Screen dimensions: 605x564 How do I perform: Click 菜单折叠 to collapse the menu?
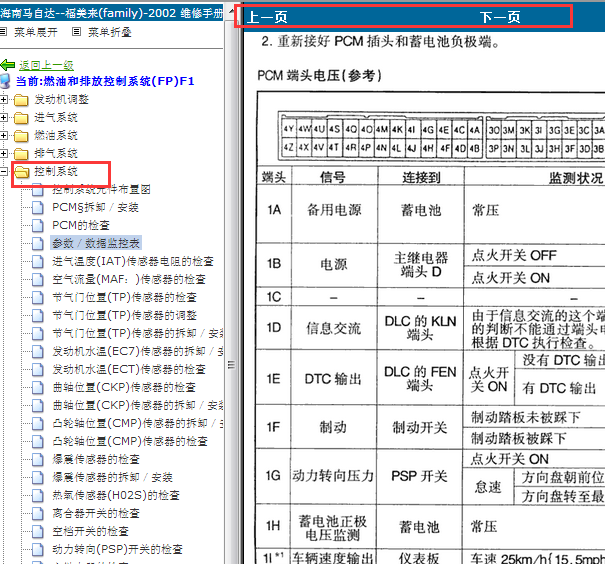pos(110,32)
